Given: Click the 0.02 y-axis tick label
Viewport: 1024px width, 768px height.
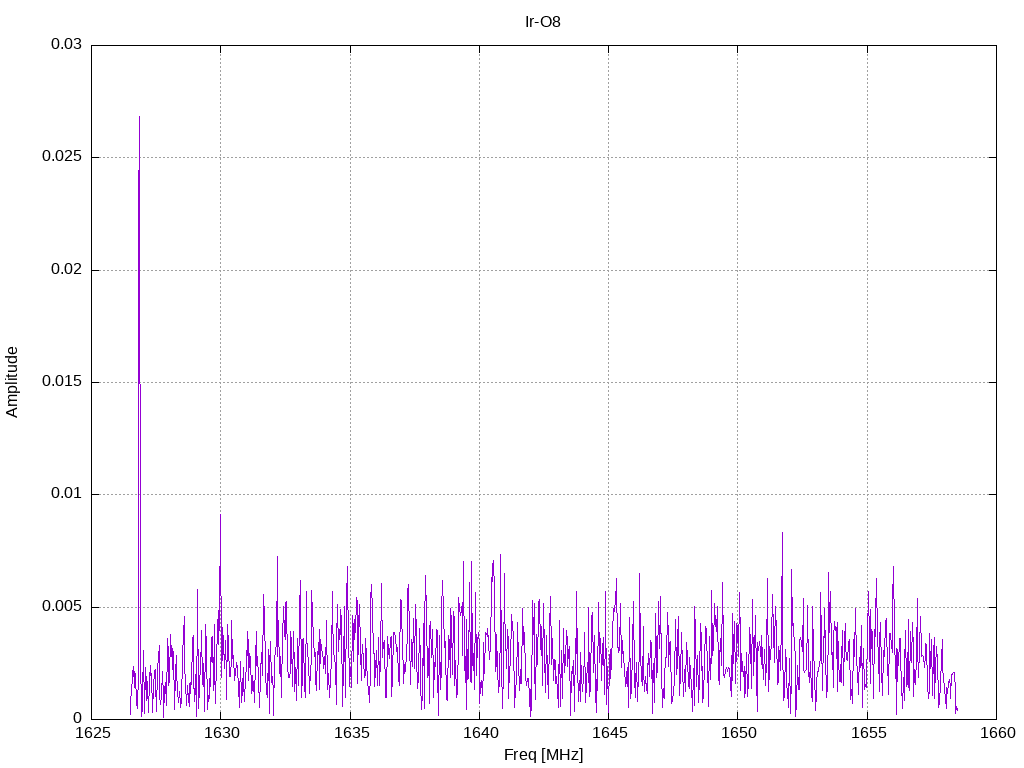Looking at the screenshot, I should point(67,269).
